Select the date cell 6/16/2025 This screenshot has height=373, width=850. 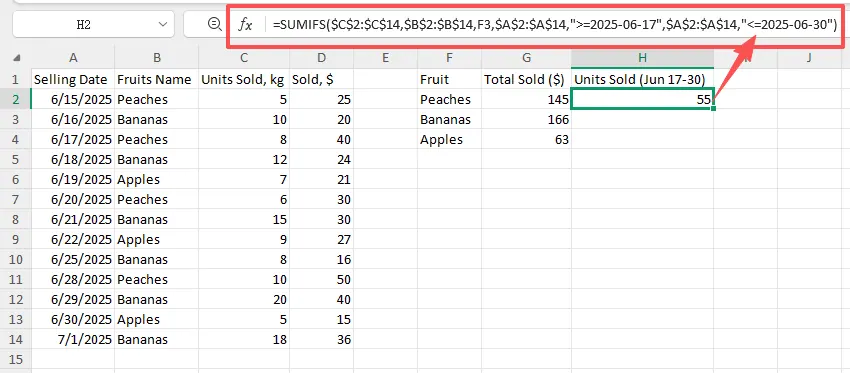[x=73, y=120]
